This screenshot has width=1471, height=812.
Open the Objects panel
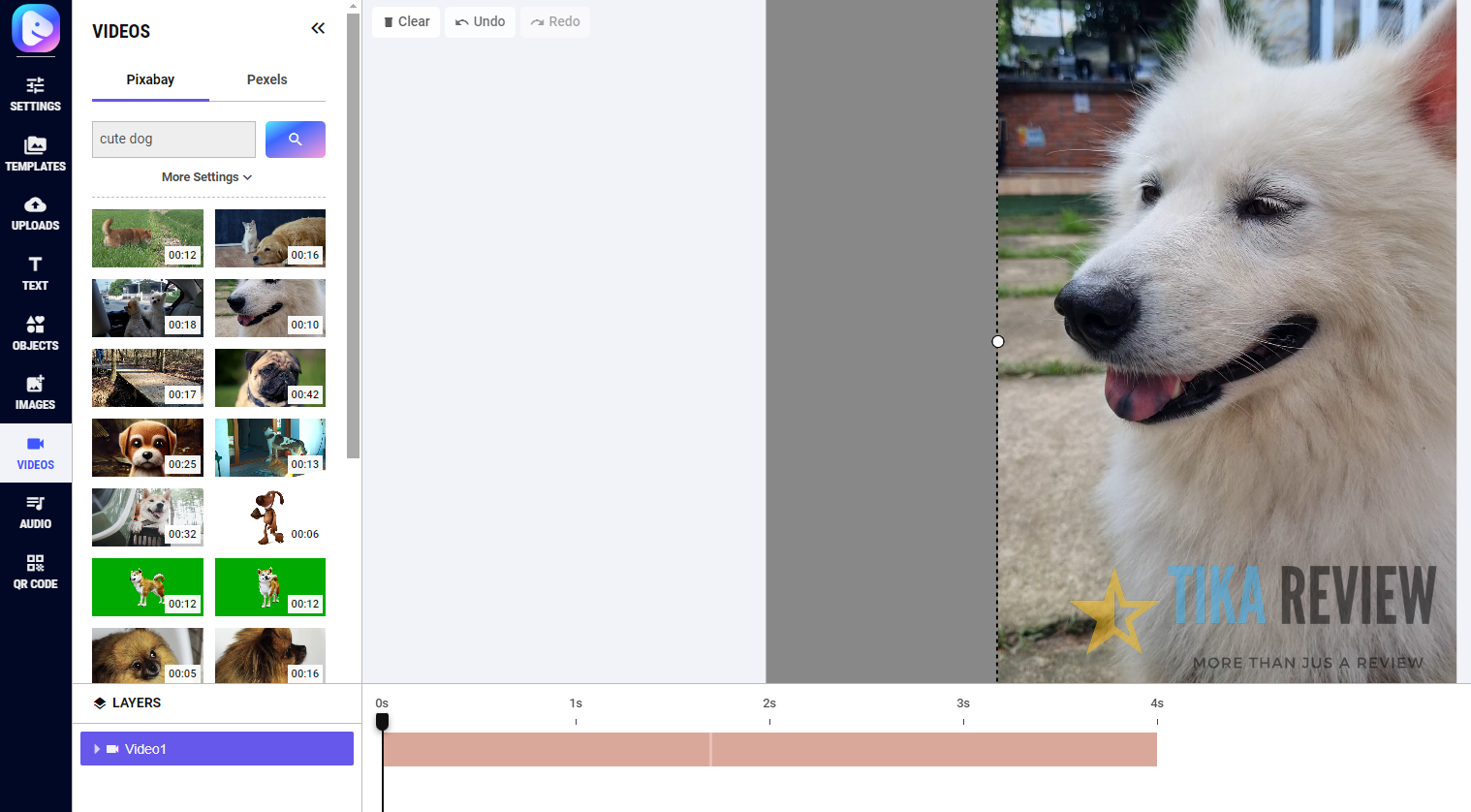pyautogui.click(x=36, y=332)
